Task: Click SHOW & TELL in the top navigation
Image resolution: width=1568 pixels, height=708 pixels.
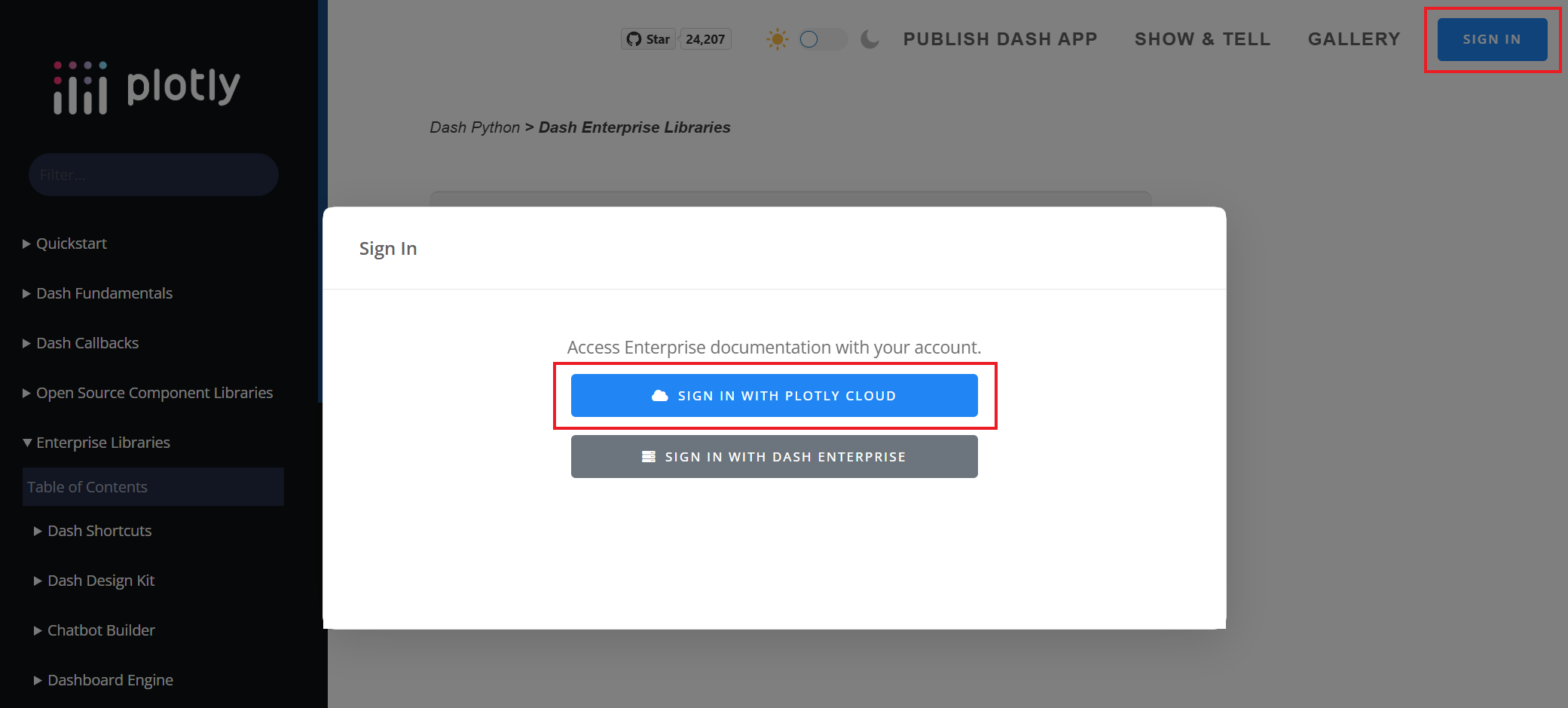Action: click(x=1203, y=38)
